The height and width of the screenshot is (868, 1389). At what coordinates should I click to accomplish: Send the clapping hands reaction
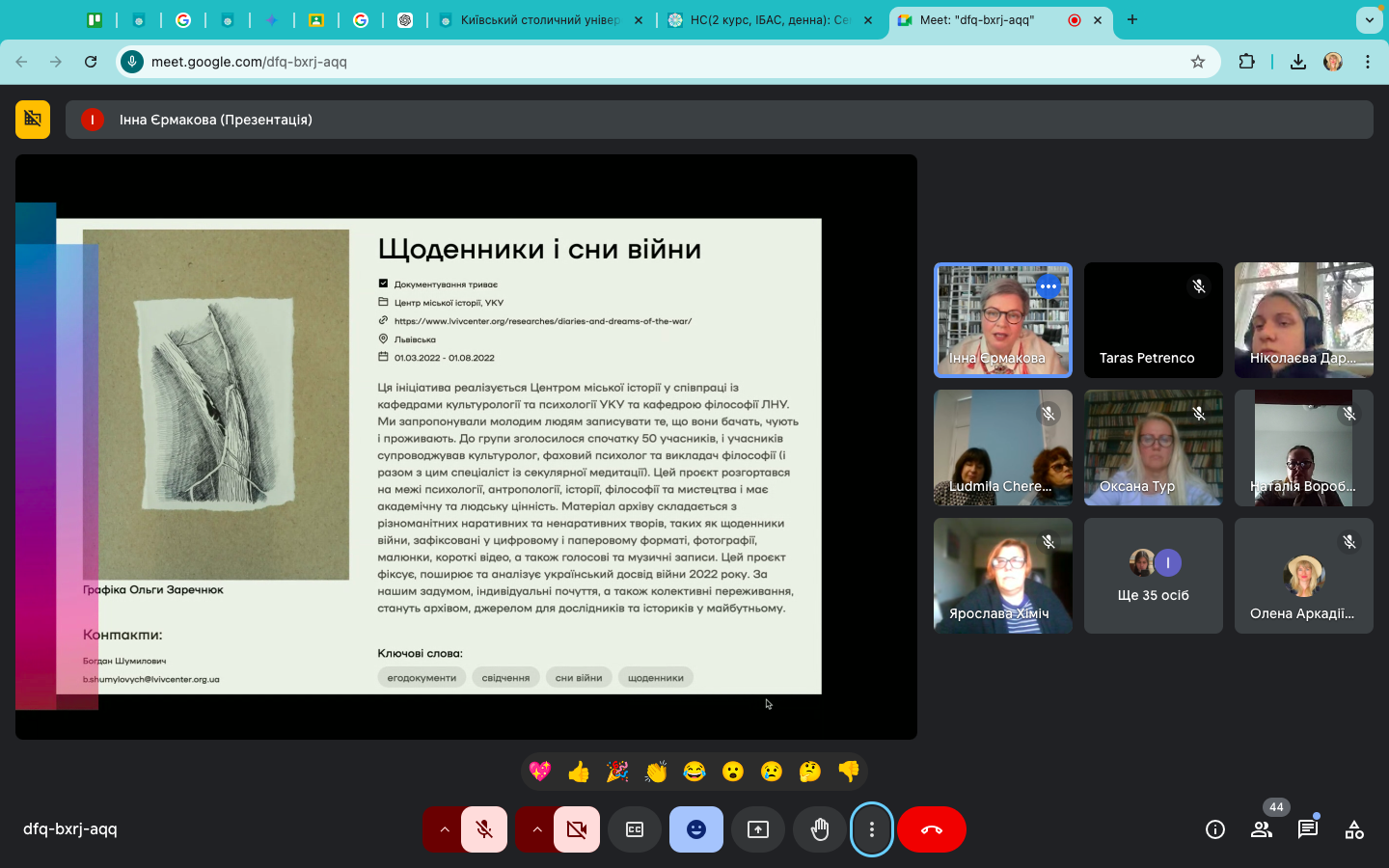point(656,772)
